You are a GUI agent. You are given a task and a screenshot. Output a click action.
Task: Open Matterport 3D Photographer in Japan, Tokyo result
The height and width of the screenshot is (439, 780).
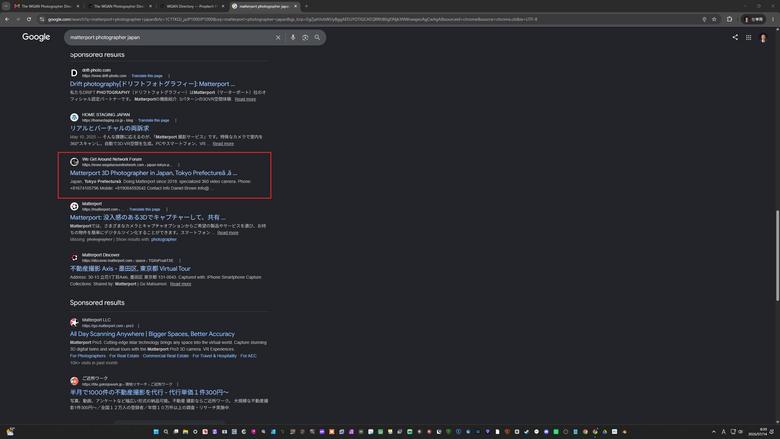coord(153,173)
